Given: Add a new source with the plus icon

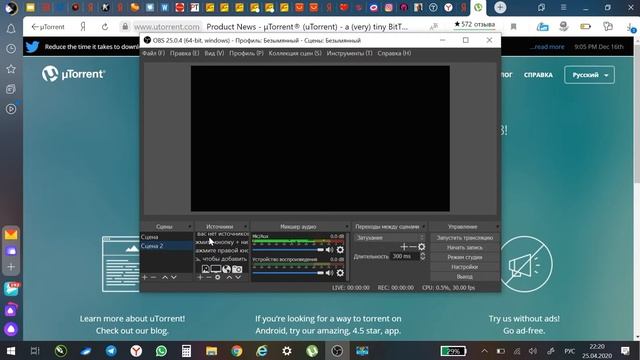Looking at the screenshot, I should 200,278.
